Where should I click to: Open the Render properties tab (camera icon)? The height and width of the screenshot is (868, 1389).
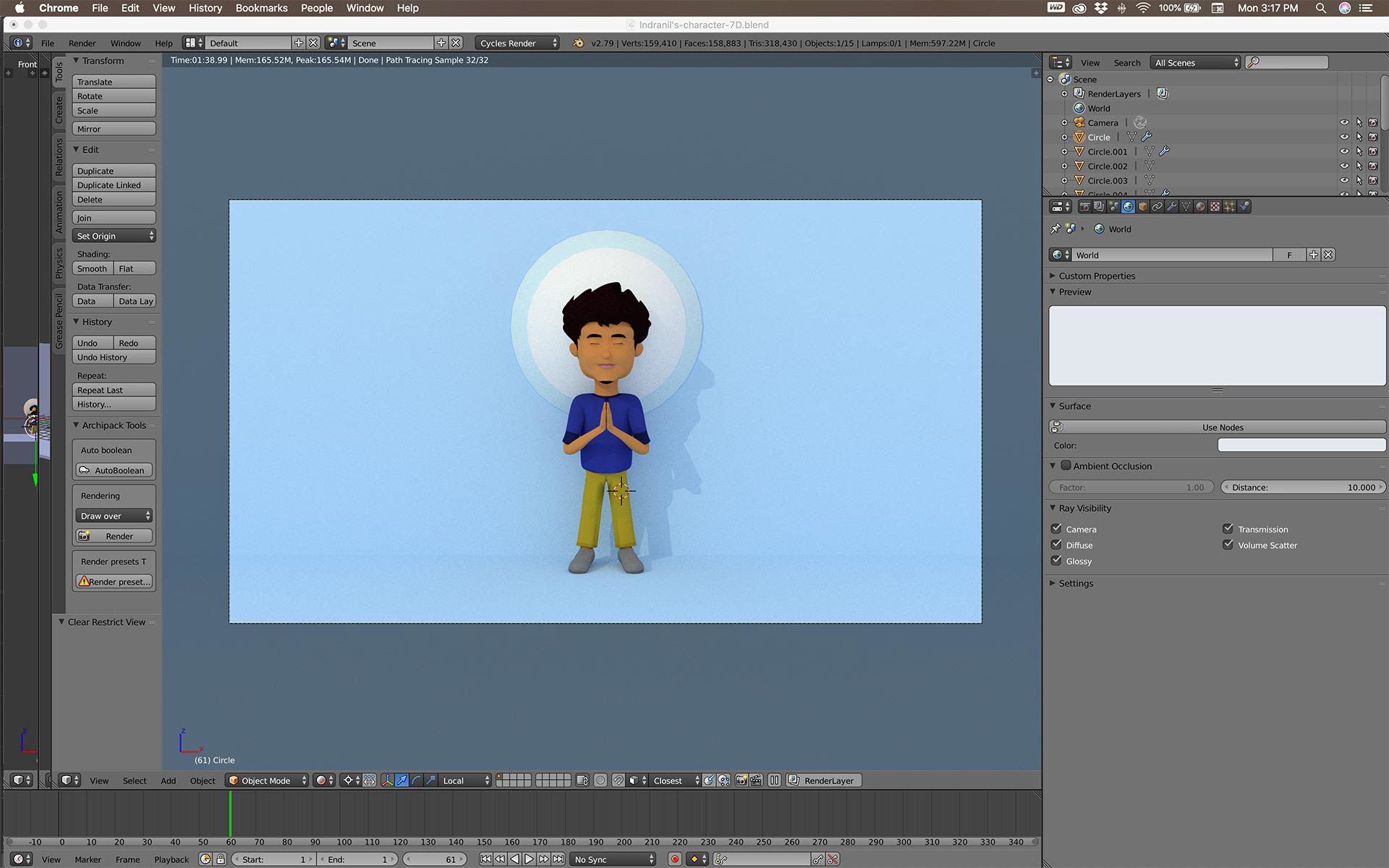1085,207
